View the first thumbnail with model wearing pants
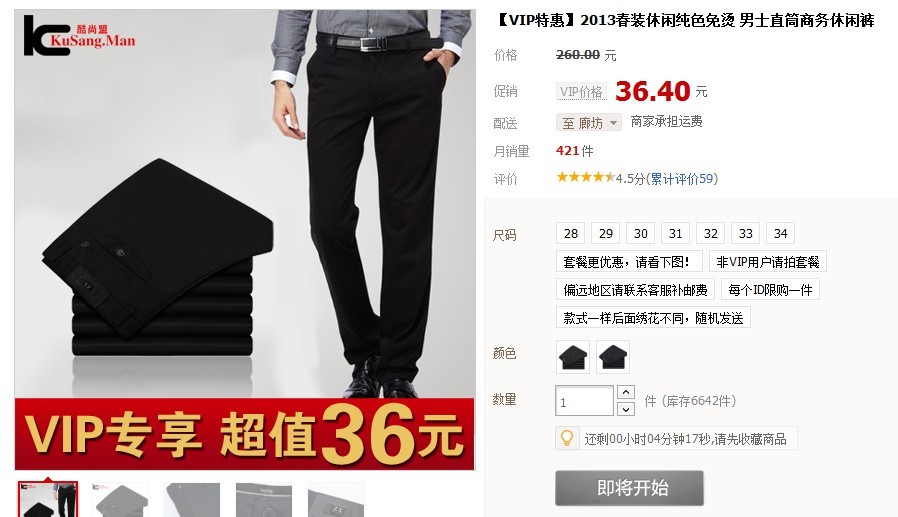 pos(48,500)
